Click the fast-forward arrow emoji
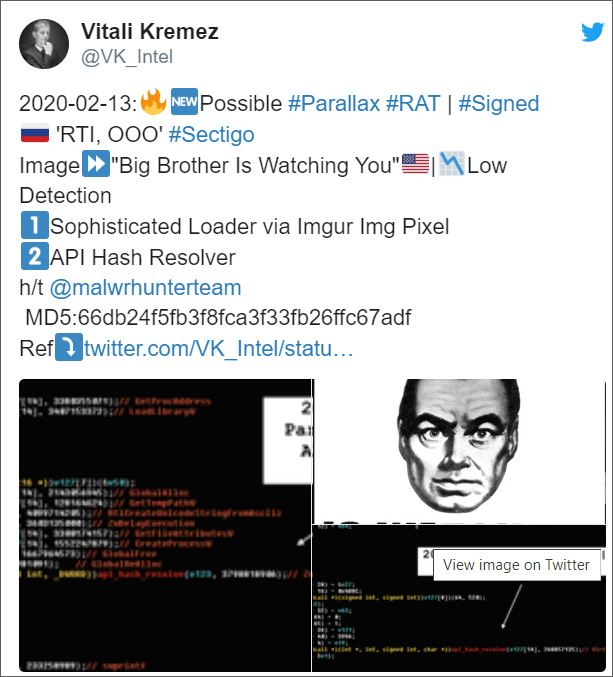Image resolution: width=613 pixels, height=677 pixels. click(x=96, y=164)
